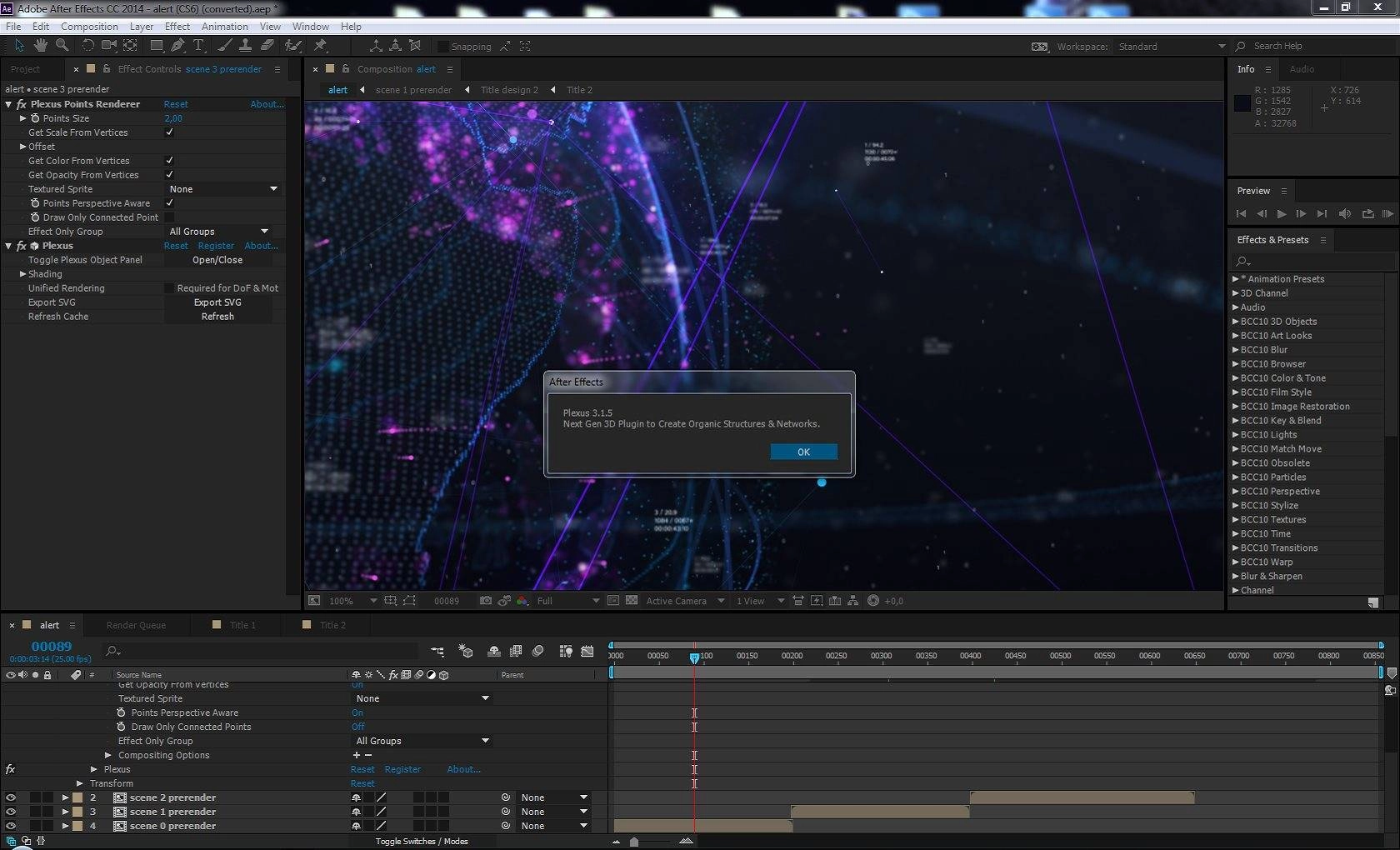The height and width of the screenshot is (850, 1400).
Task: Open Workspace Standard dropdown
Action: [1171, 47]
